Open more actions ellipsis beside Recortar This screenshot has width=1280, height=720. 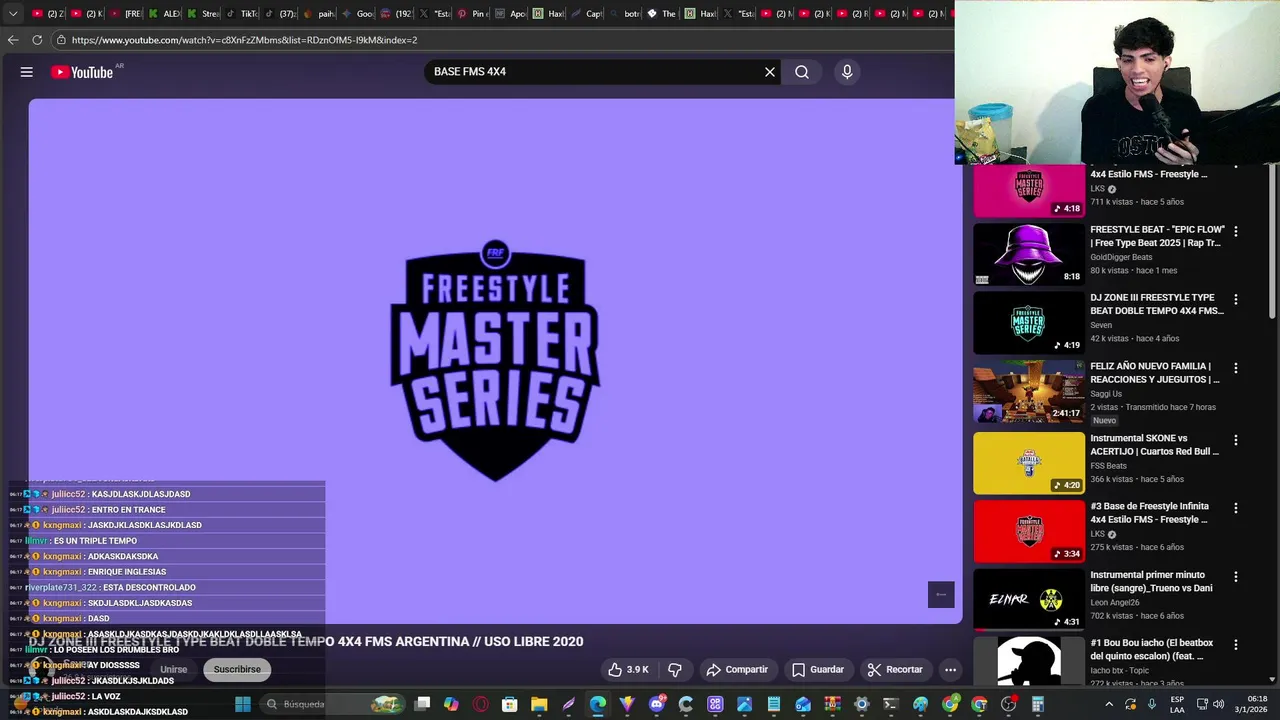pyautogui.click(x=950, y=670)
